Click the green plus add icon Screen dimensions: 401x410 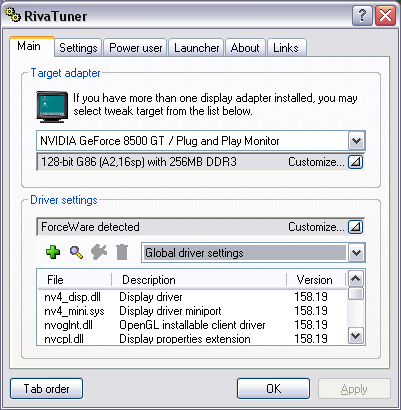pos(53,252)
